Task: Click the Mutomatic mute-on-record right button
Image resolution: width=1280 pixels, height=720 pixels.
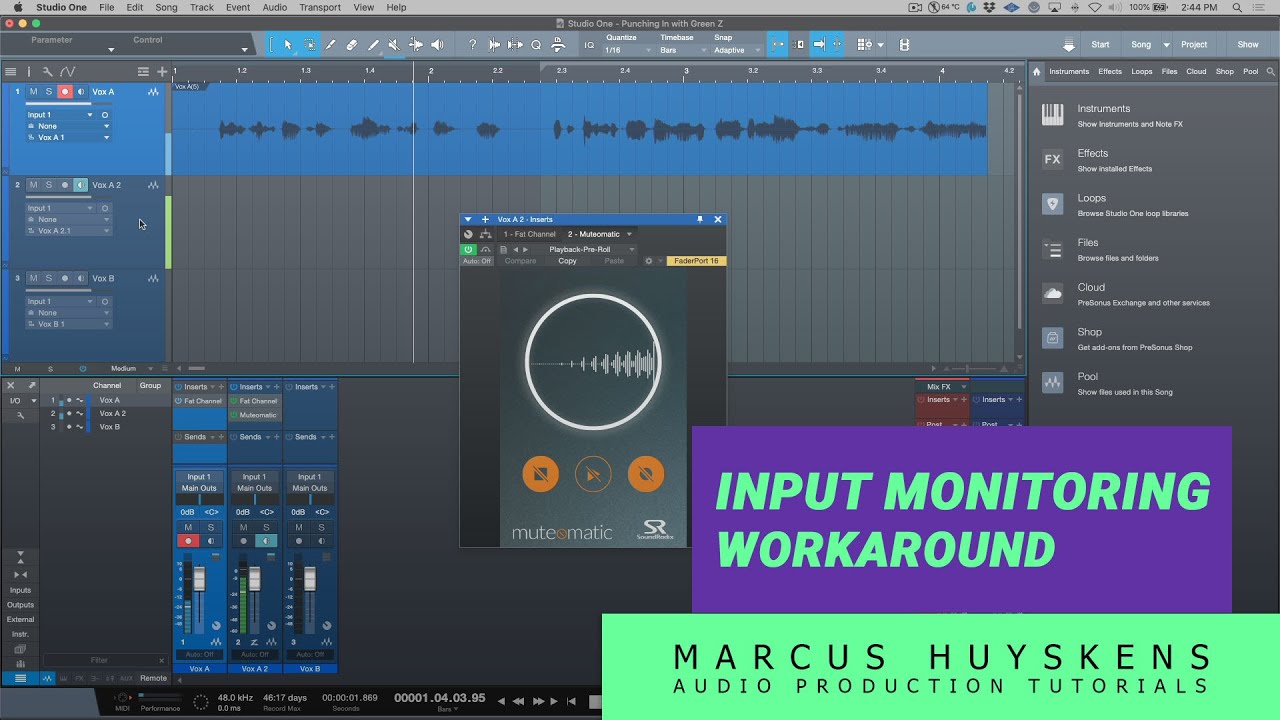Action: tap(646, 474)
